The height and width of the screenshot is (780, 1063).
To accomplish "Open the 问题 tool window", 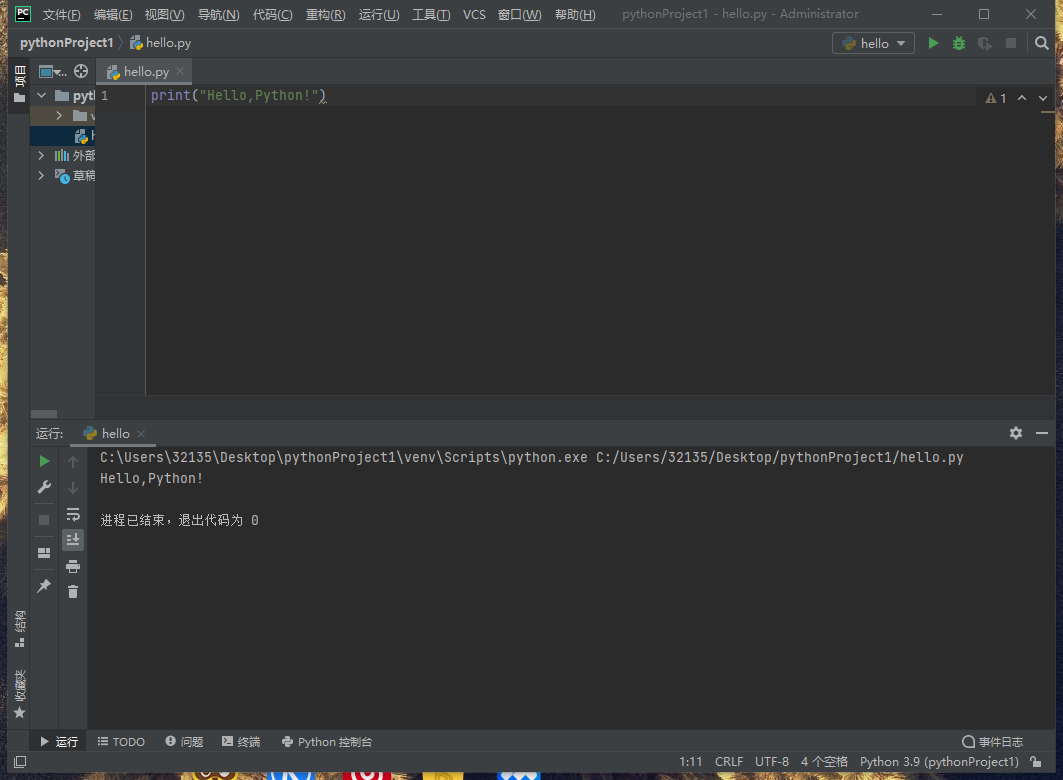I will tap(184, 742).
